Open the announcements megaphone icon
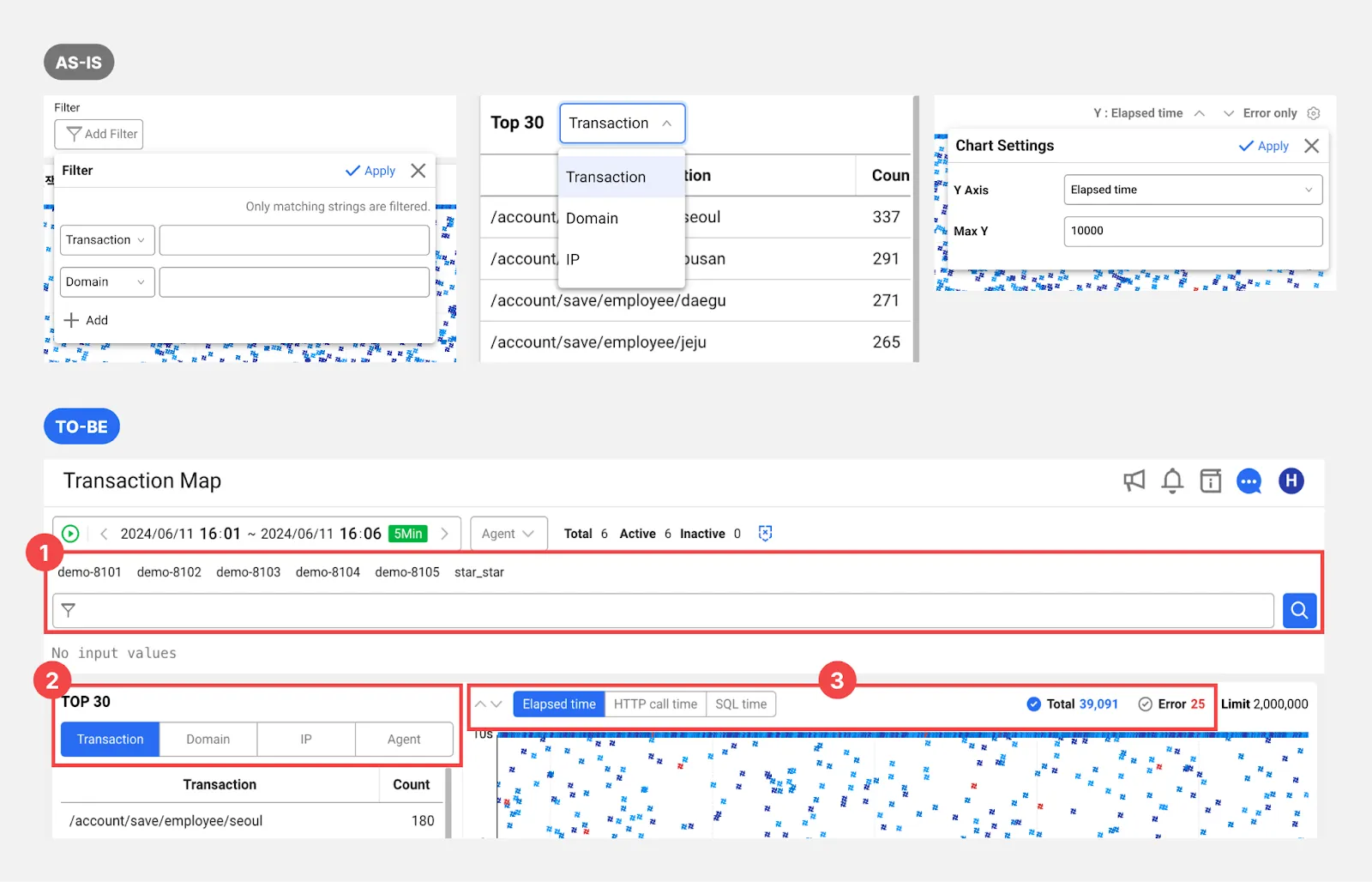Image resolution: width=1372 pixels, height=882 pixels. (1134, 480)
